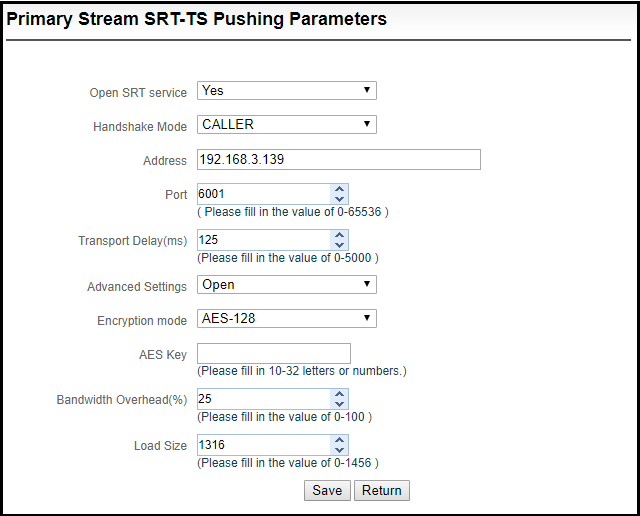640x516 pixels.
Task: Lower Bandwidth Overhead with the down arrow
Action: tap(339, 404)
